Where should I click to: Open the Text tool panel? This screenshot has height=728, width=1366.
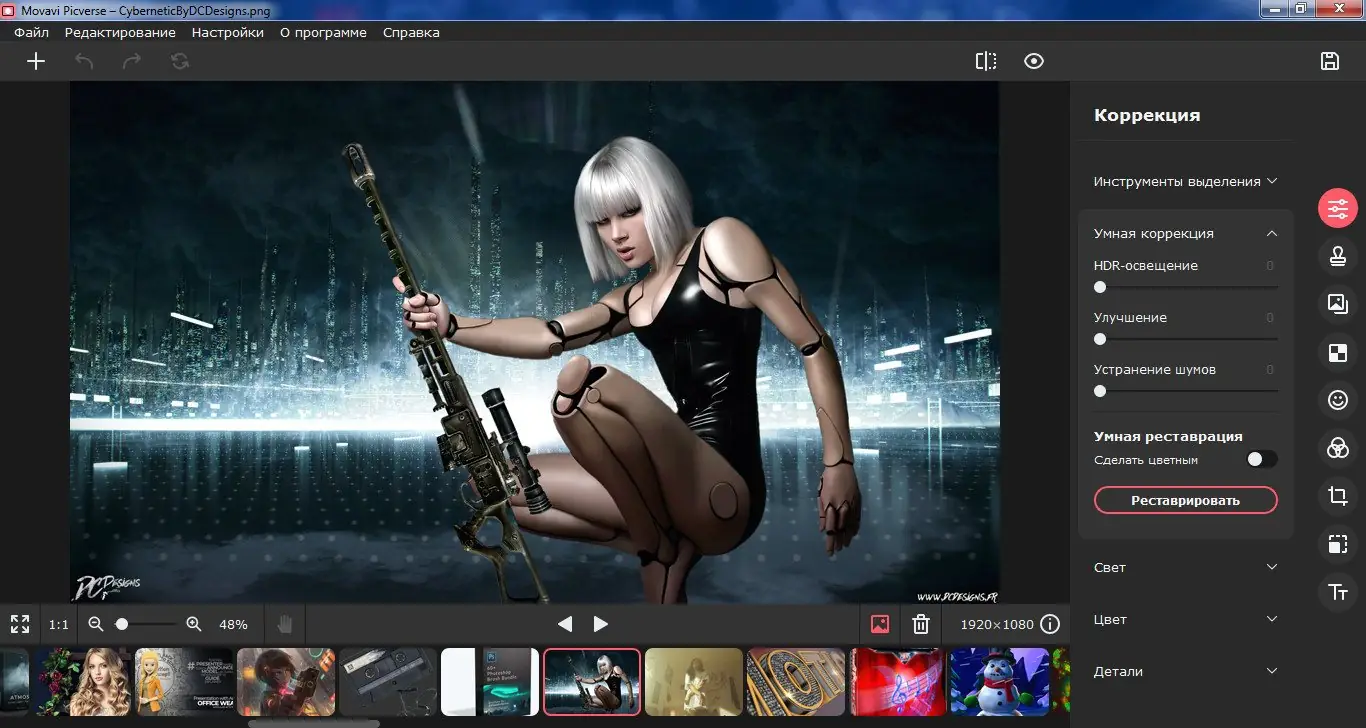(1338, 592)
